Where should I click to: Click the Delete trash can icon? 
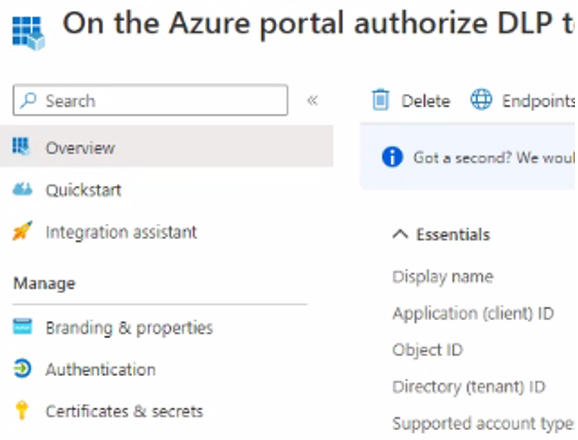(380, 100)
